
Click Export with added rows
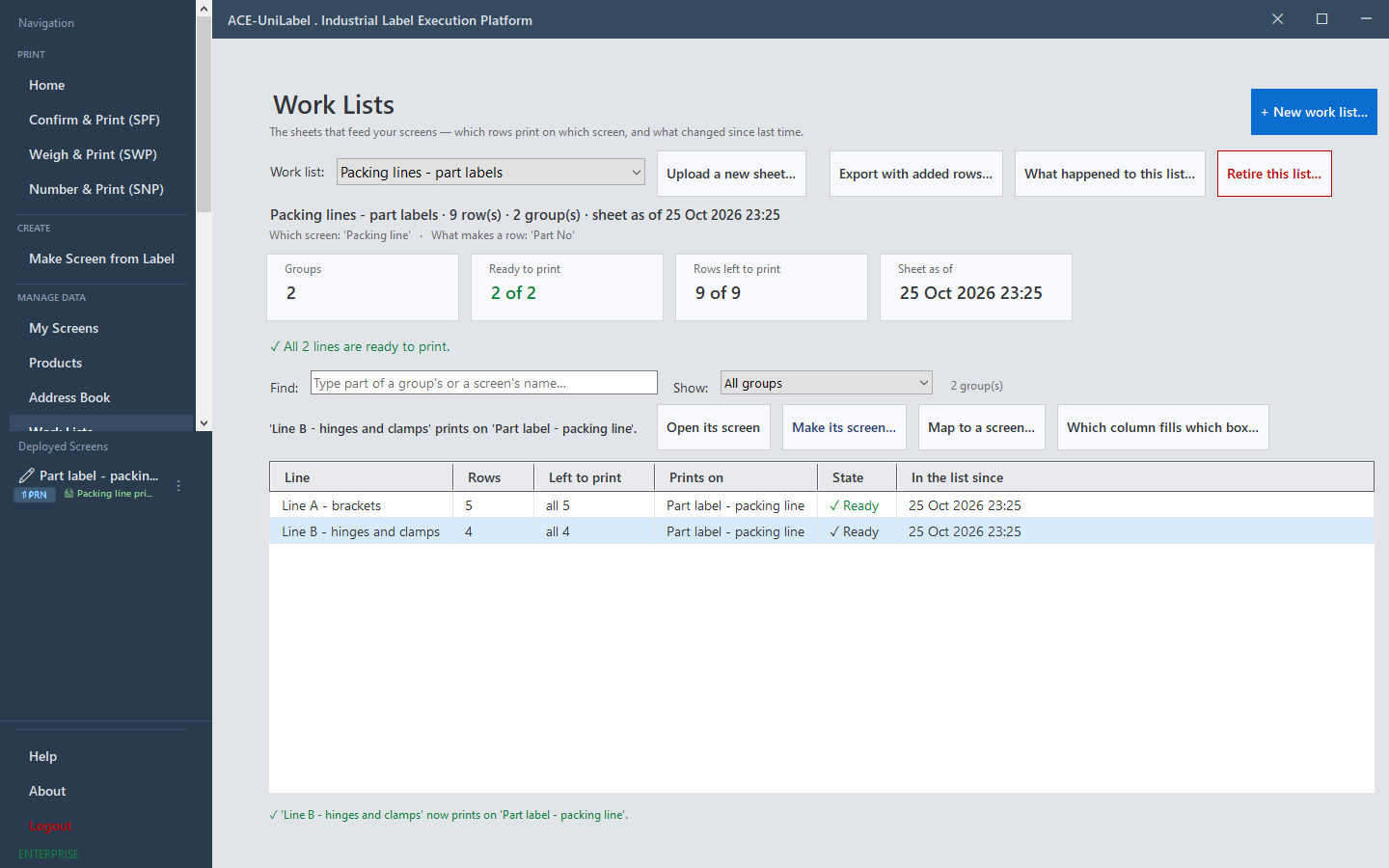[915, 174]
